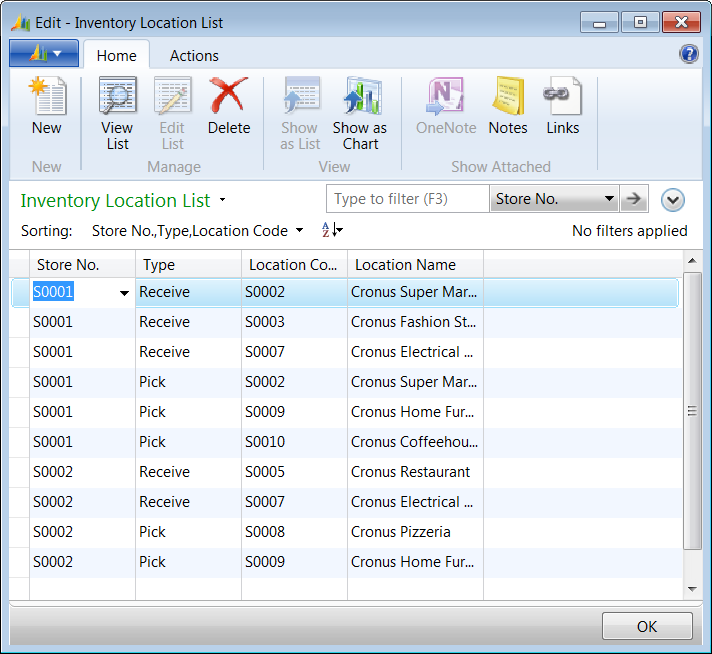712x654 pixels.
Task: Toggle the sort order A-Z icon
Action: pyautogui.click(x=331, y=231)
